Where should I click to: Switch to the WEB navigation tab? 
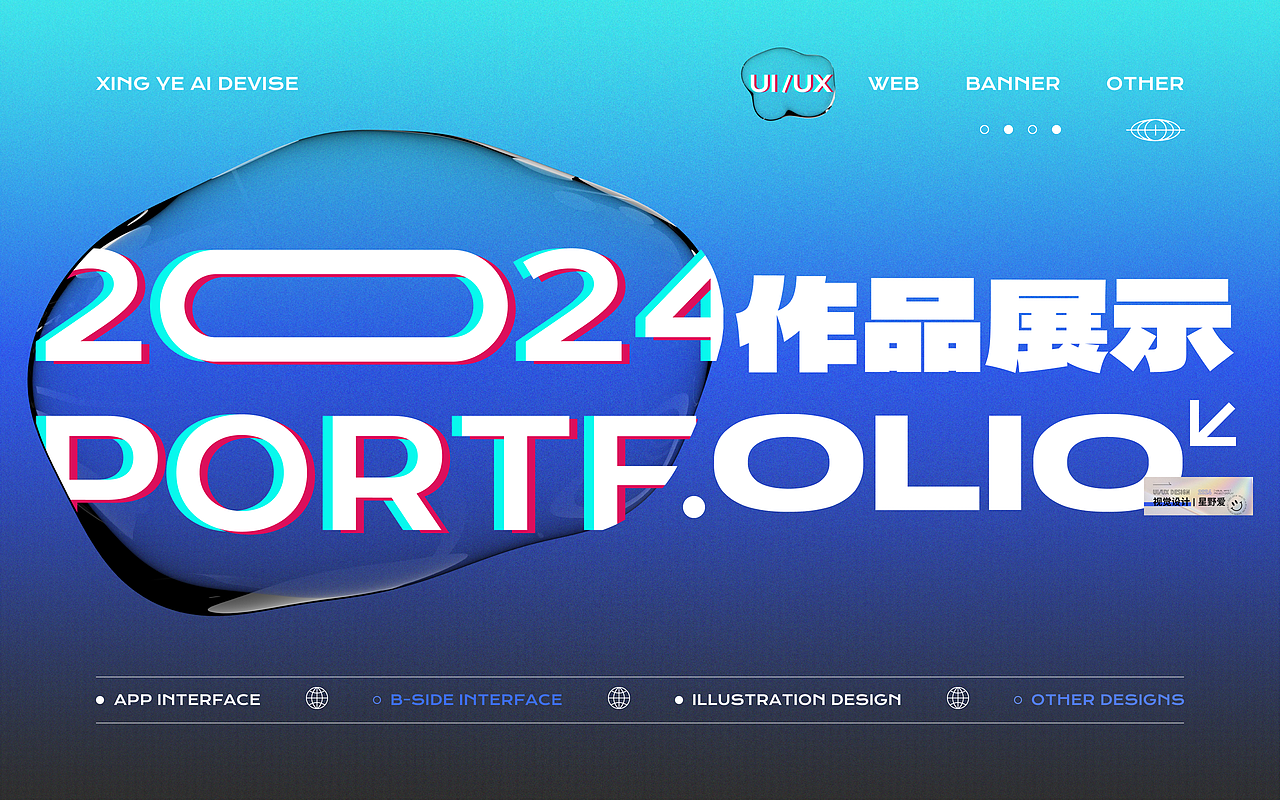point(893,84)
